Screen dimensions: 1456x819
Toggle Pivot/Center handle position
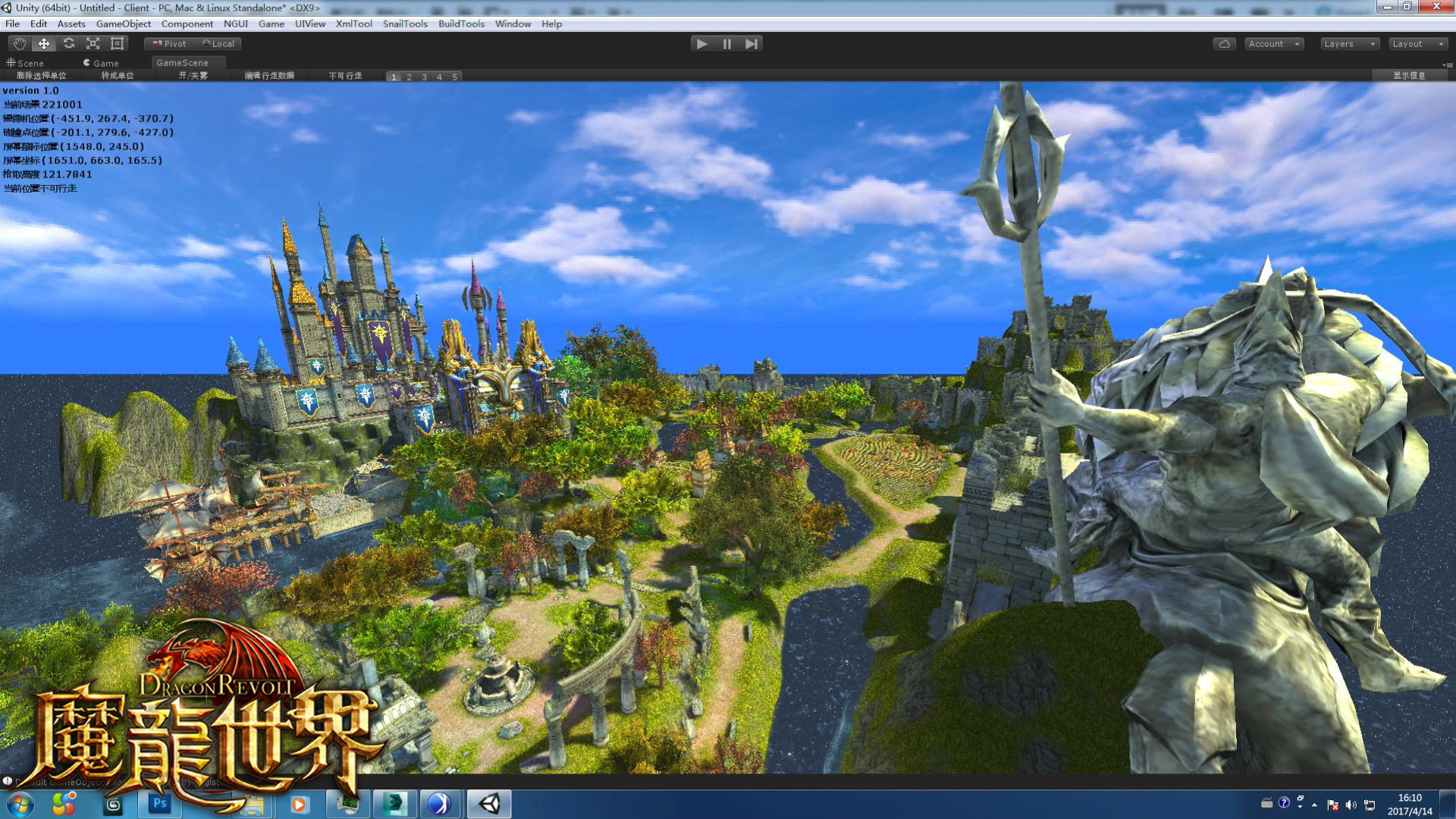coord(169,44)
